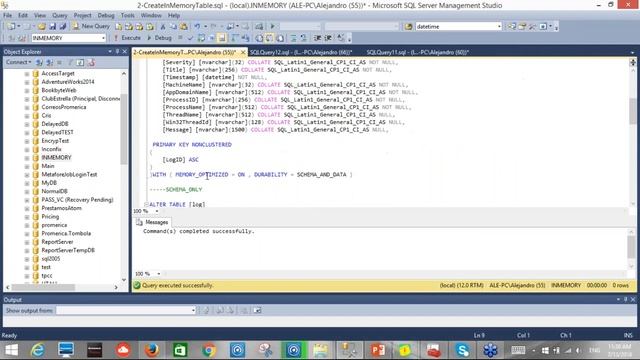Open Internet Explorer from the taskbar

[38, 350]
